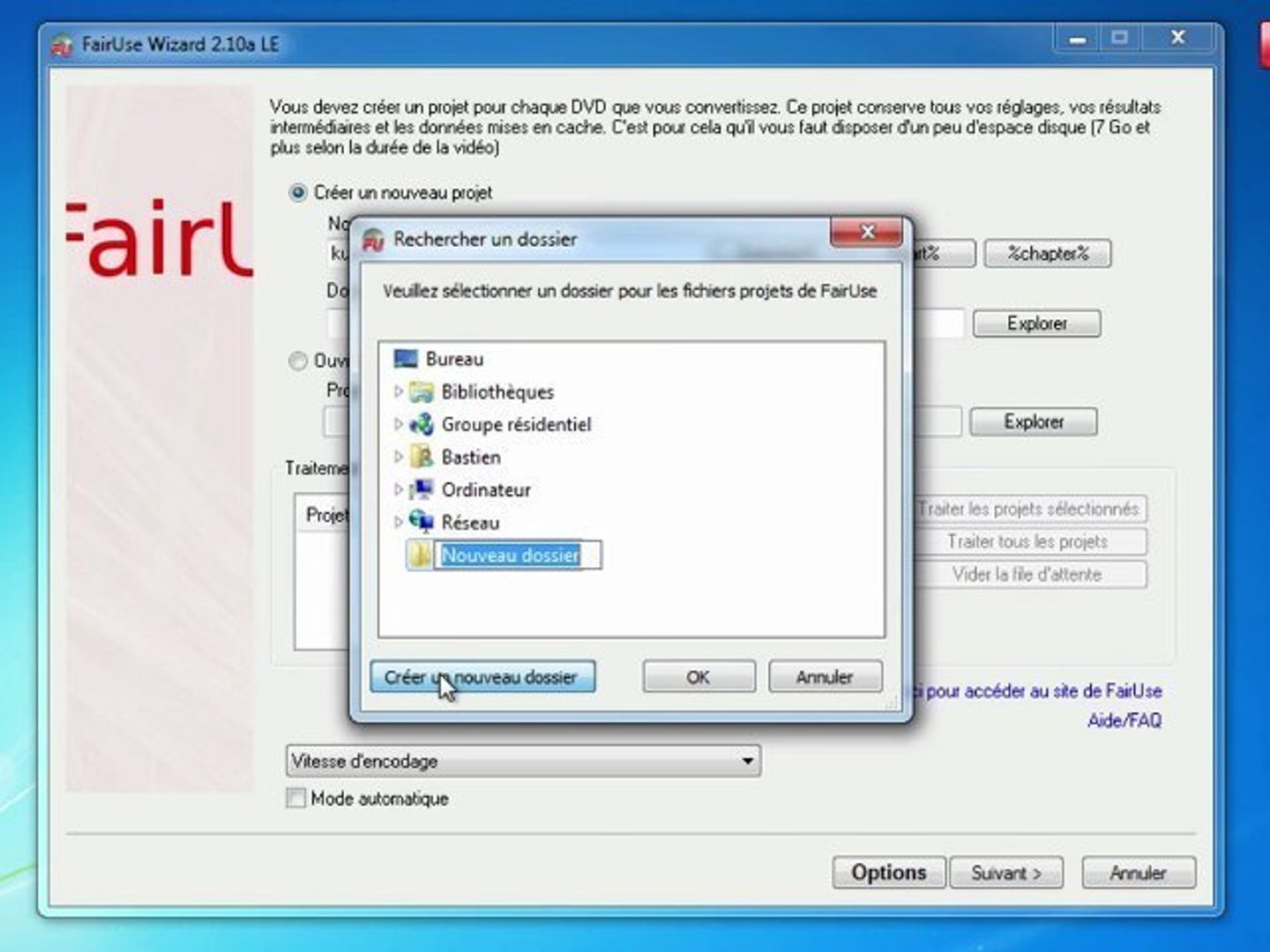Click the FairUse icon in dialog title bar
This screenshot has height=952, width=1270.
(374, 240)
